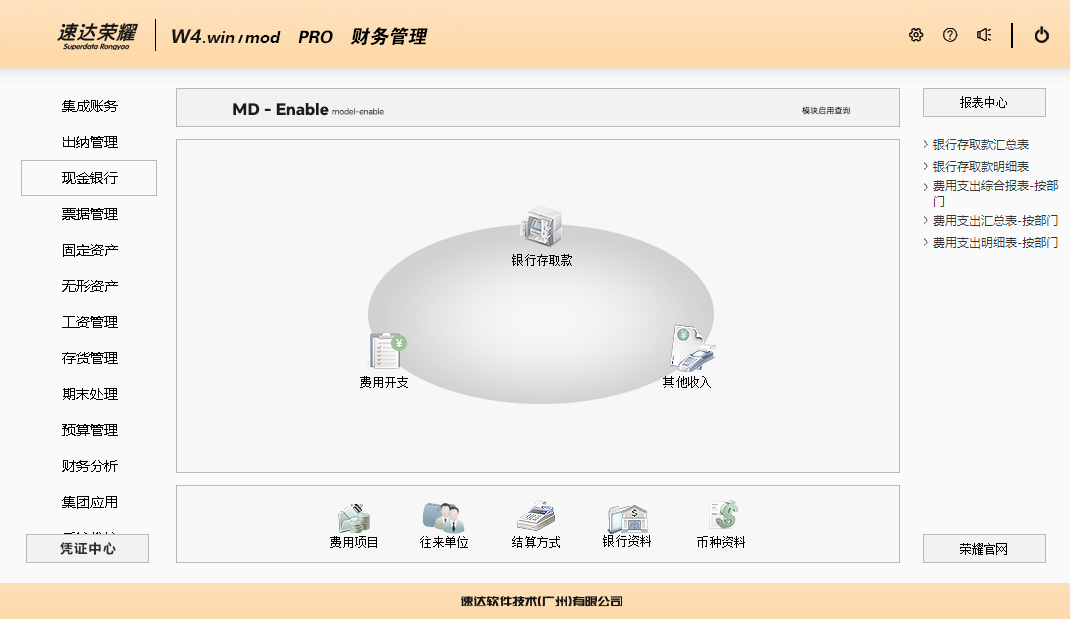Click the power exit icon

tap(1042, 35)
